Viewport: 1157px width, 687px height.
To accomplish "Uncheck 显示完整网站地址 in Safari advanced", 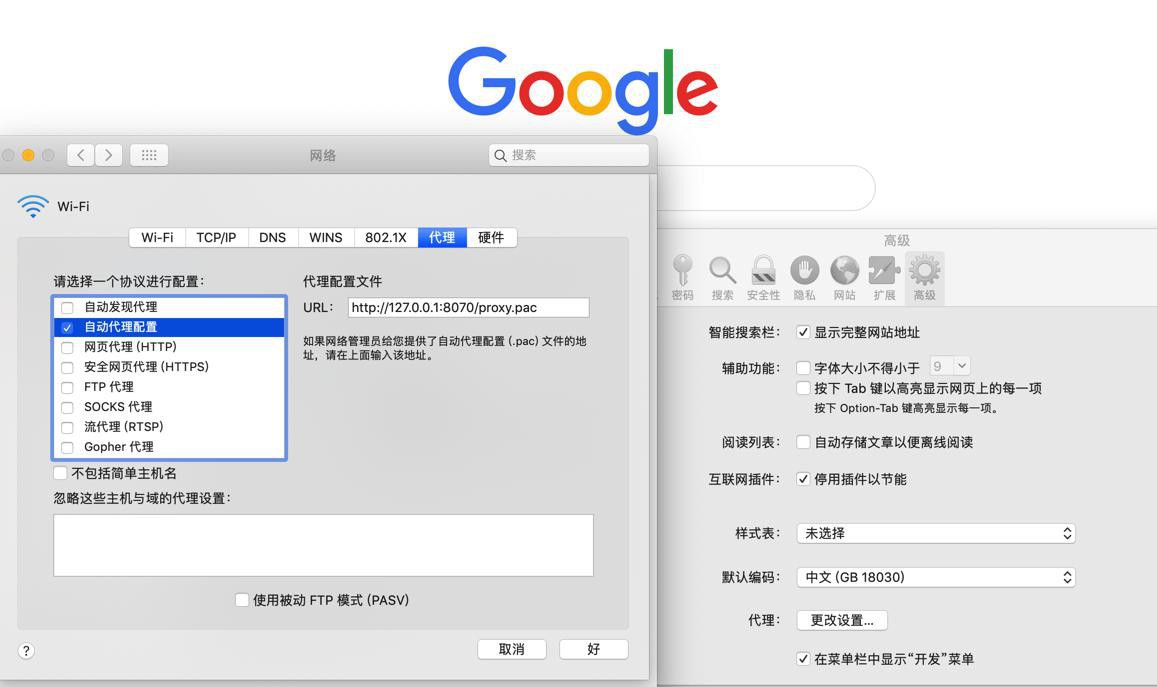I will 804,332.
